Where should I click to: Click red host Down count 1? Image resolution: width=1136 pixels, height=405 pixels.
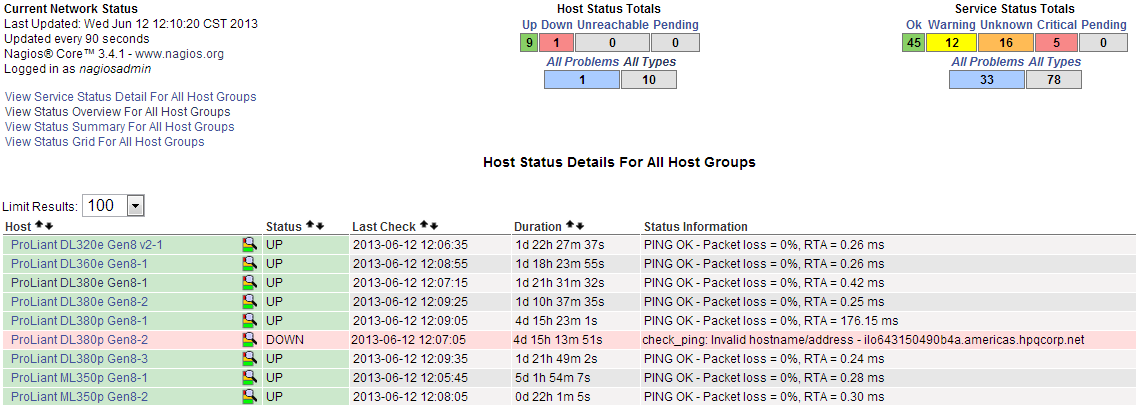557,43
